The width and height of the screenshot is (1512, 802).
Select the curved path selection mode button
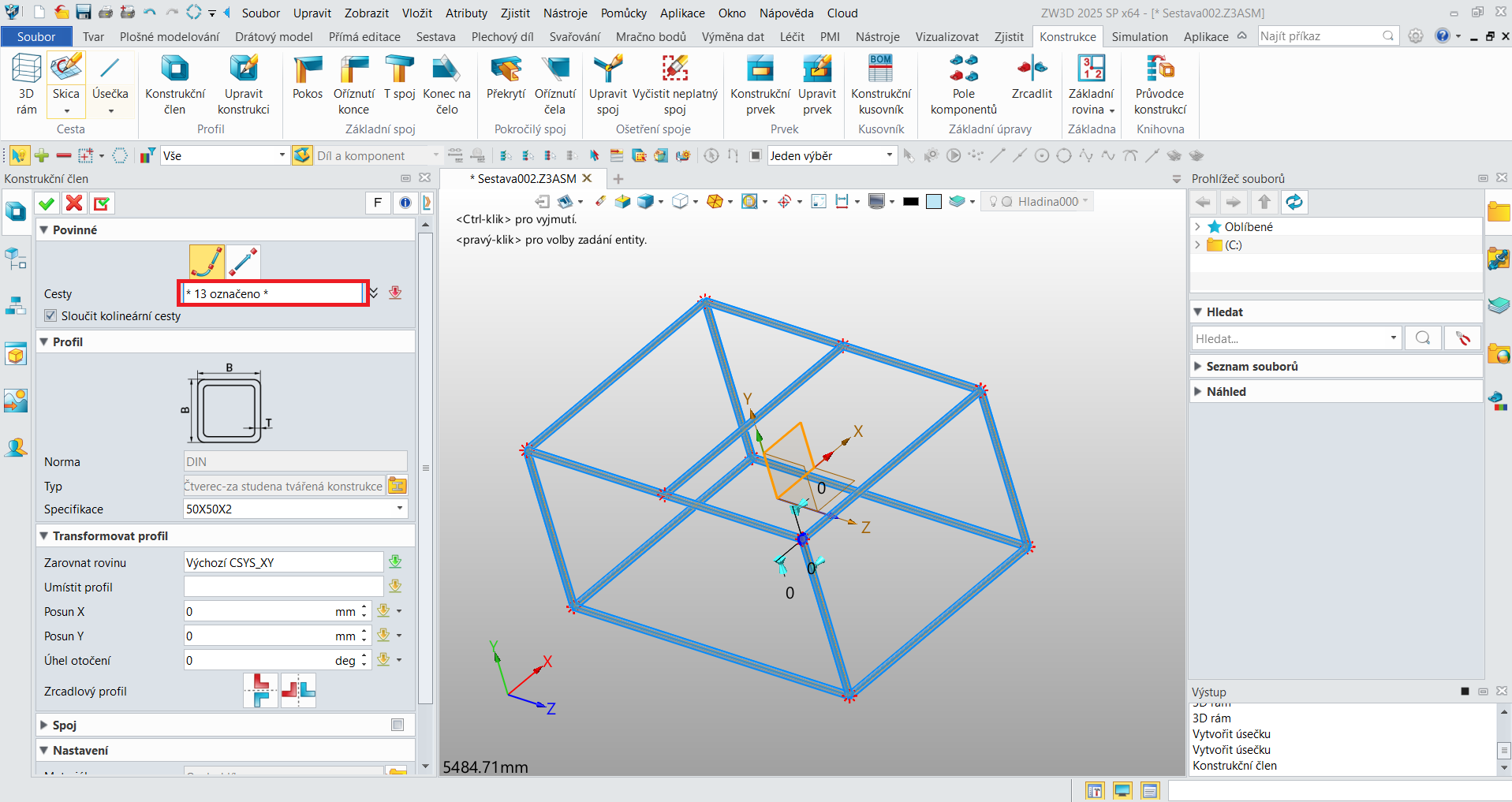pos(207,262)
